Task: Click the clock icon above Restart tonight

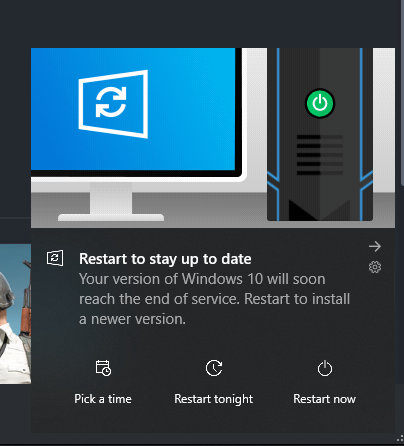Action: click(x=214, y=368)
